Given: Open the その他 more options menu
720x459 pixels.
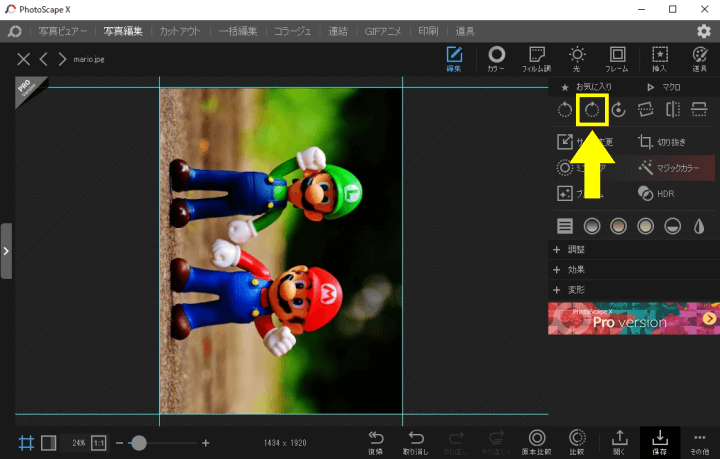Looking at the screenshot, I should [699, 442].
